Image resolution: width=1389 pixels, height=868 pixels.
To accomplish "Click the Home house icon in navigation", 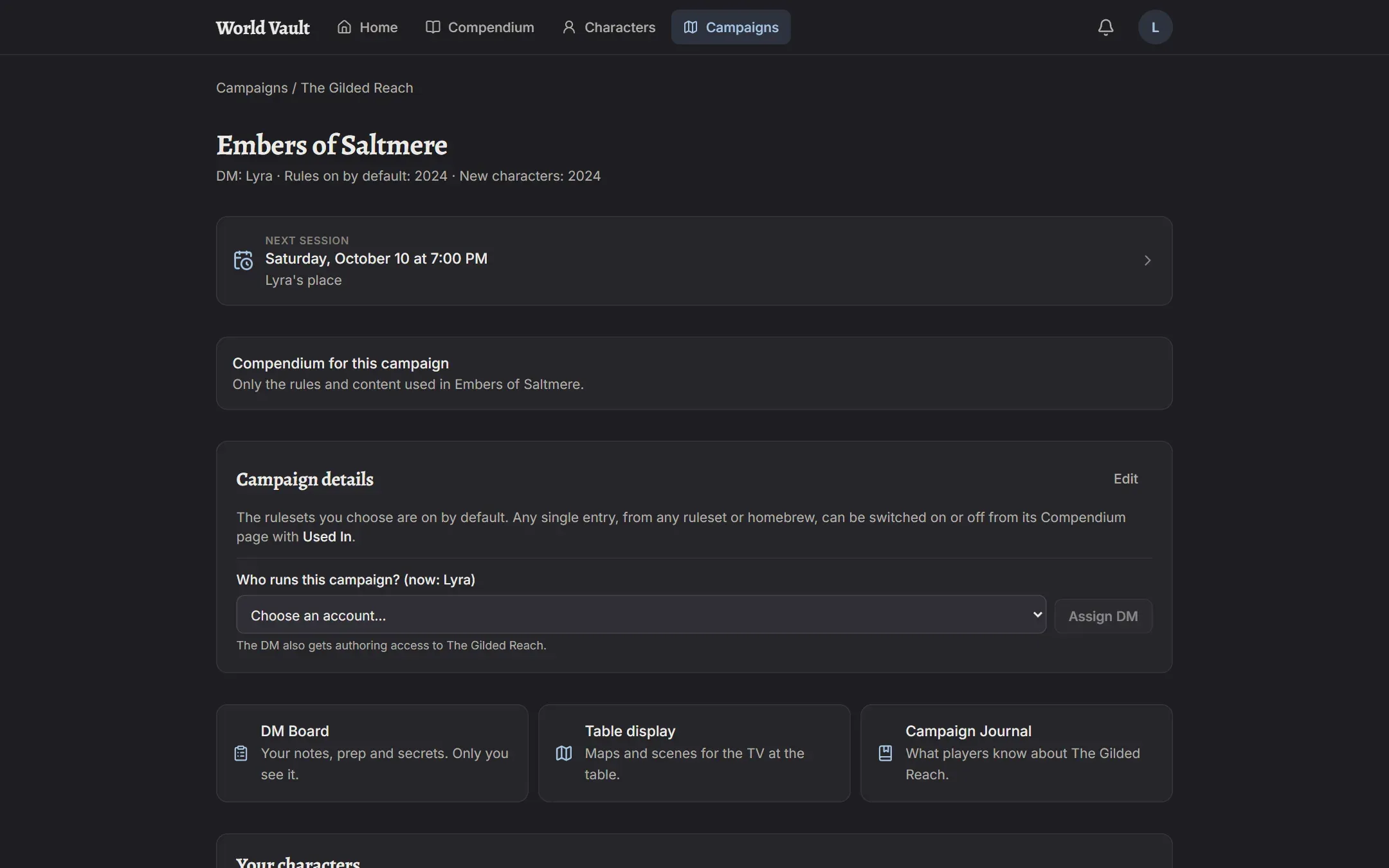I will click(345, 27).
